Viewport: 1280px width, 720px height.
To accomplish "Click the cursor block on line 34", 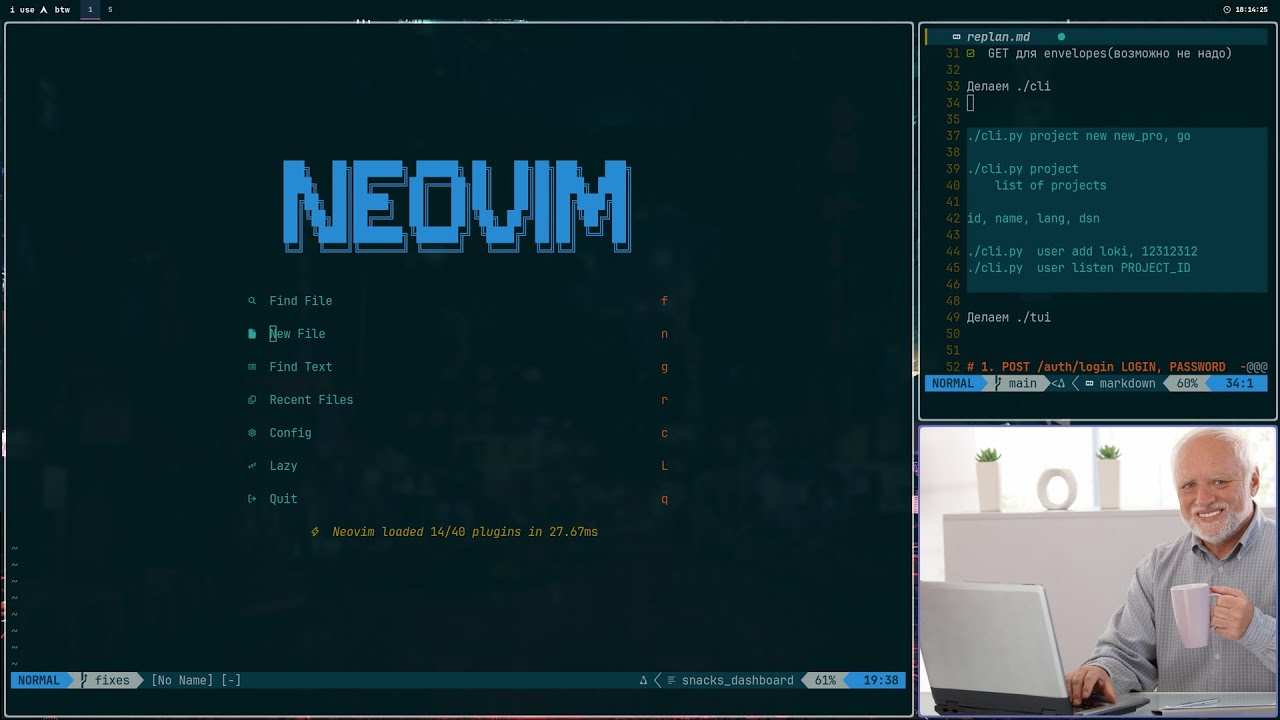I will click(970, 103).
